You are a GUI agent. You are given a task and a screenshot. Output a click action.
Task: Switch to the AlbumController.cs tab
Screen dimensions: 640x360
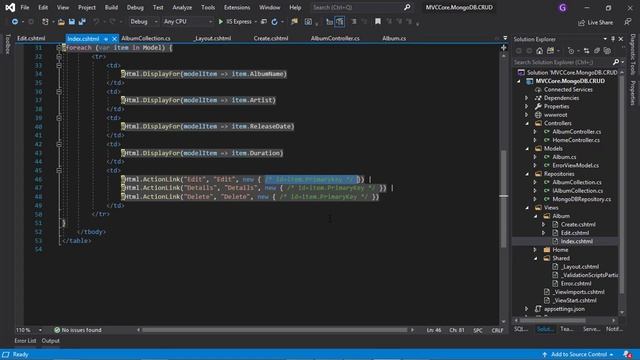tap(335, 38)
